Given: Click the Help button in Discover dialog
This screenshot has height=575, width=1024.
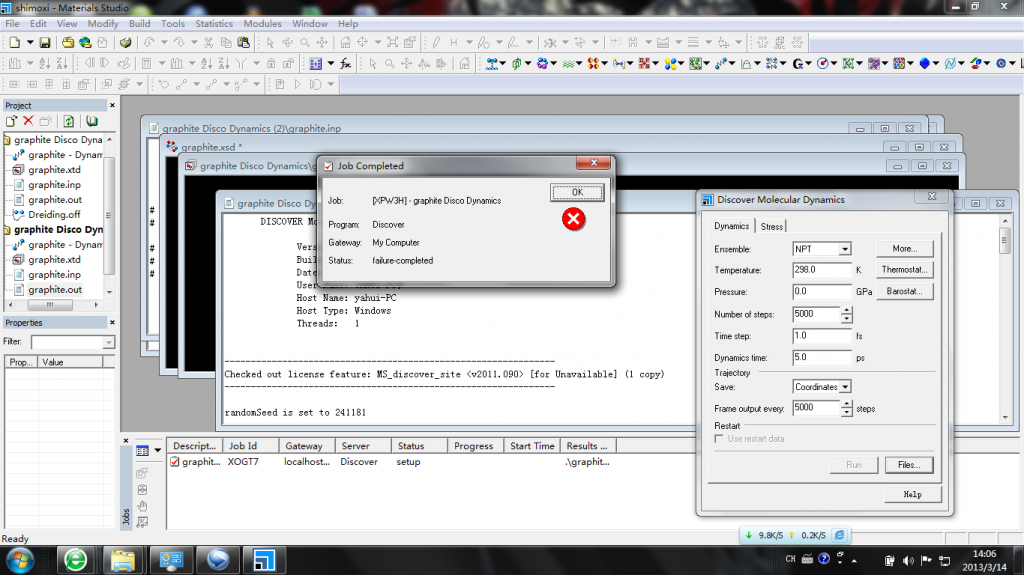Looking at the screenshot, I should click(x=913, y=495).
